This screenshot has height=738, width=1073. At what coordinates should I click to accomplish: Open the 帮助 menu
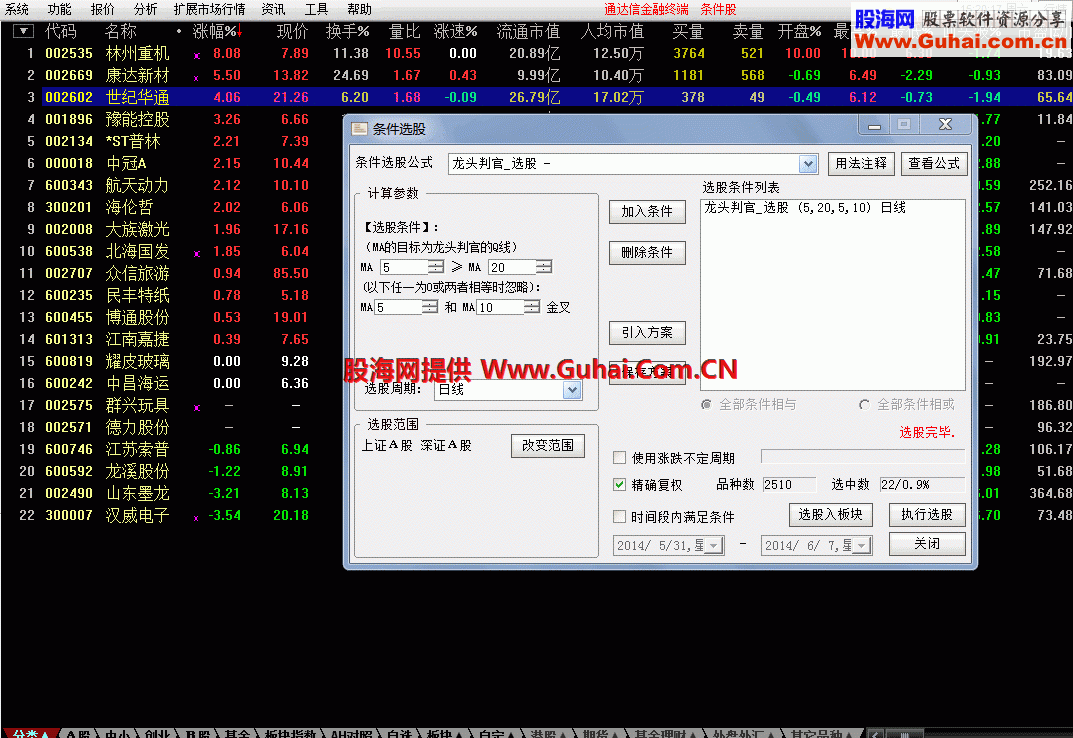point(359,9)
